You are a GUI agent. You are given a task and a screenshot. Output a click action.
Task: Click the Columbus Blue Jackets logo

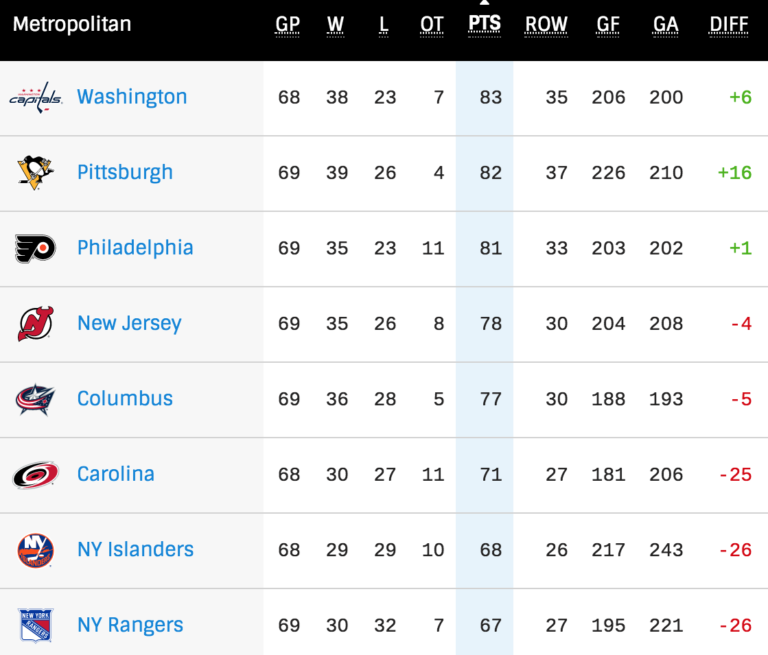[x=36, y=399]
